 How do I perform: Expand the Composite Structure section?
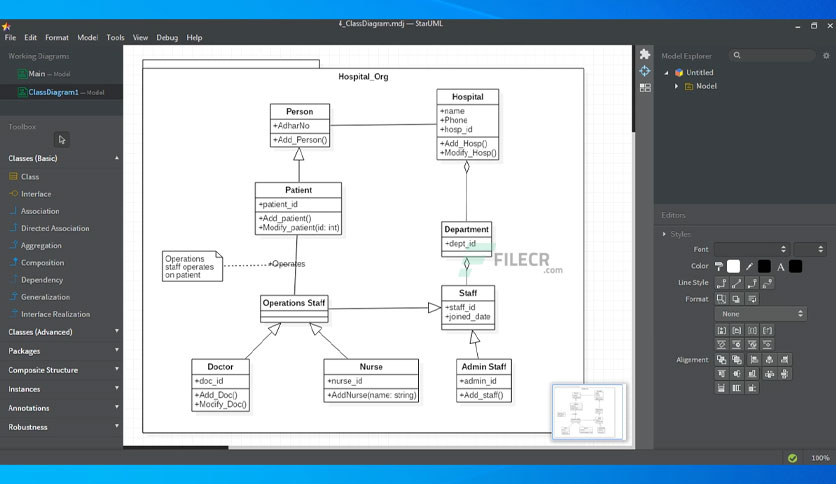117,369
